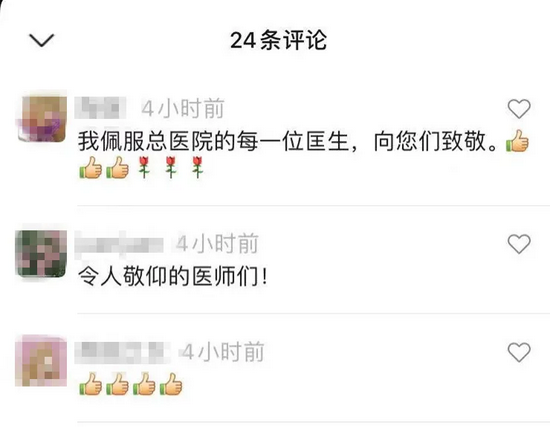550x427 pixels.
Task: Collapse comments with the down chevron
Action: (41, 40)
